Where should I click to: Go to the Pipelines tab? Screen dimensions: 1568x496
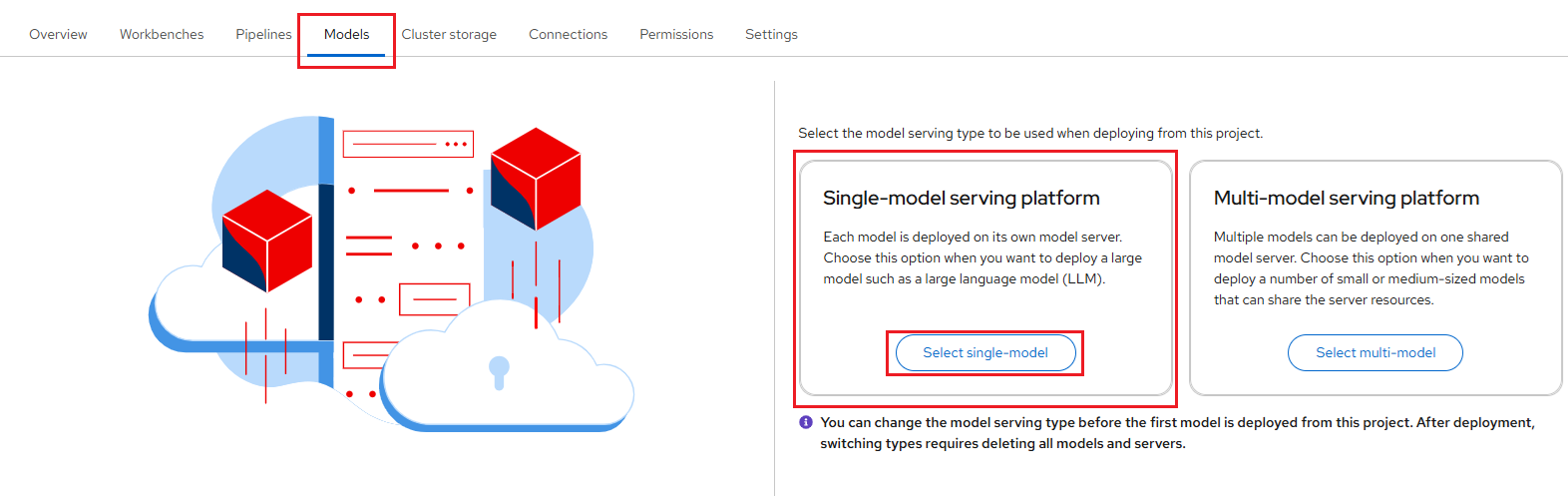point(263,34)
